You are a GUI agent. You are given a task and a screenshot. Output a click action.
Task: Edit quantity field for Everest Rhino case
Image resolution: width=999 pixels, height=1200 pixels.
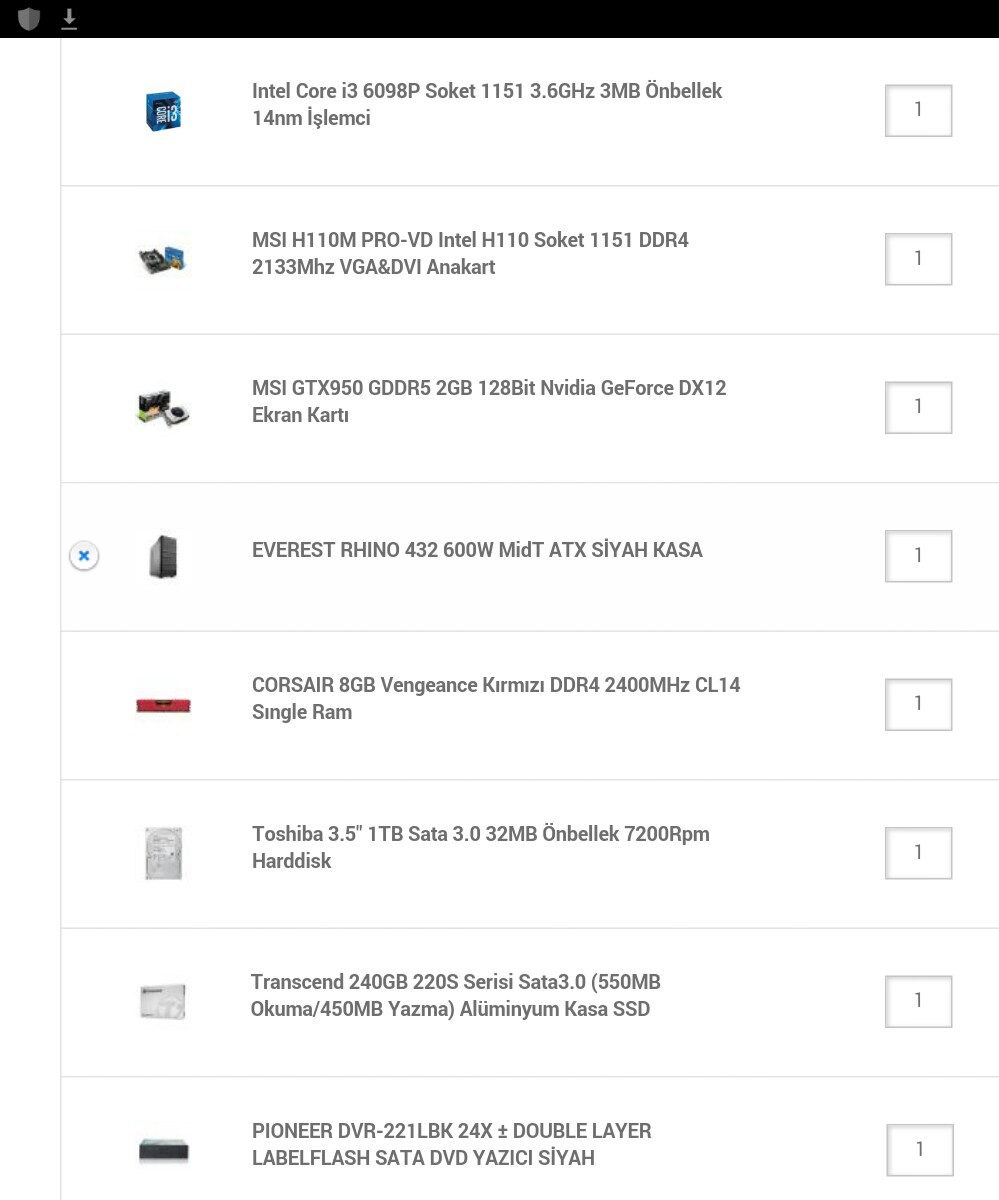(x=918, y=556)
